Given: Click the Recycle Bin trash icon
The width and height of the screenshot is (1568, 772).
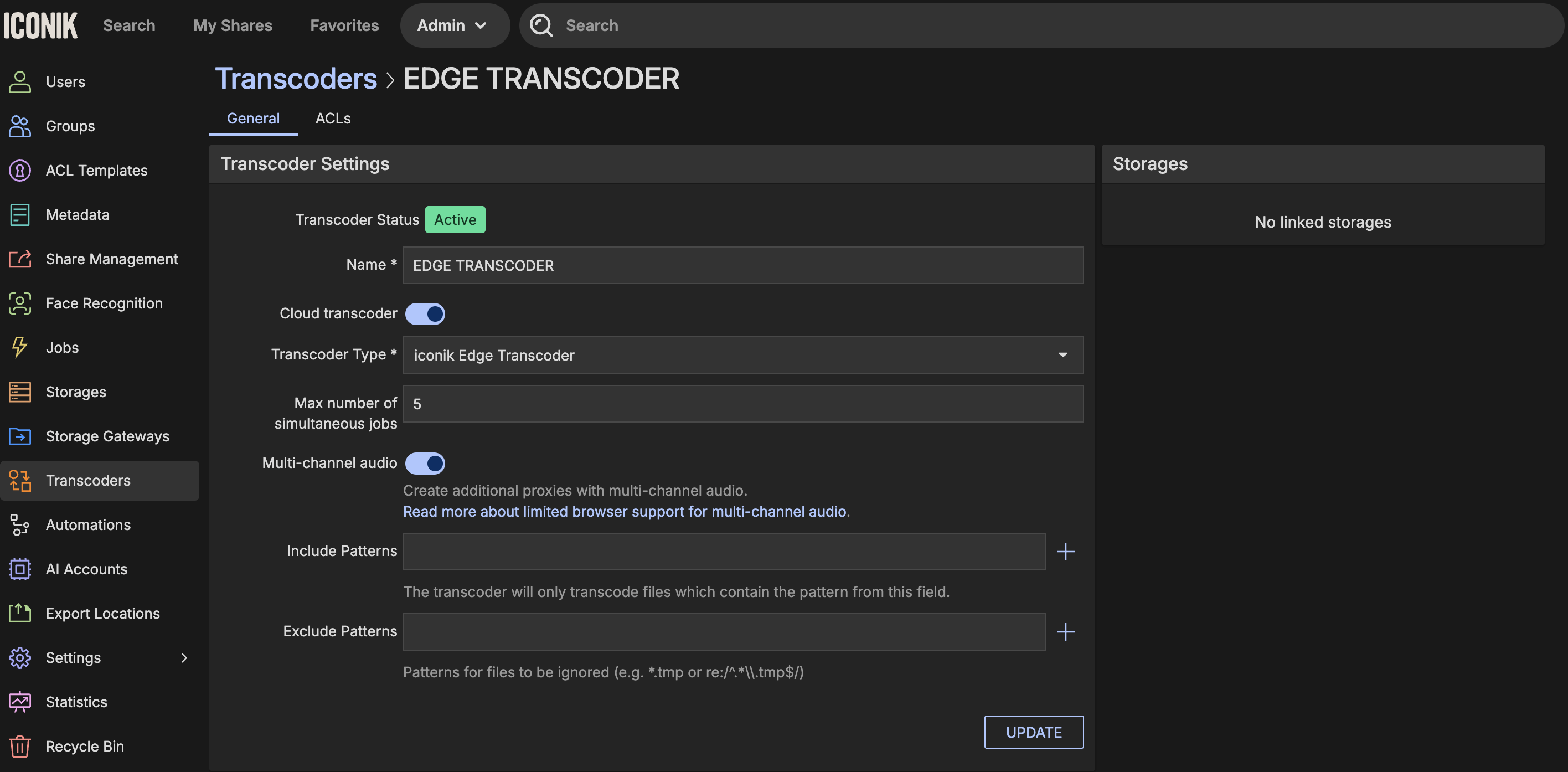Looking at the screenshot, I should [x=19, y=746].
